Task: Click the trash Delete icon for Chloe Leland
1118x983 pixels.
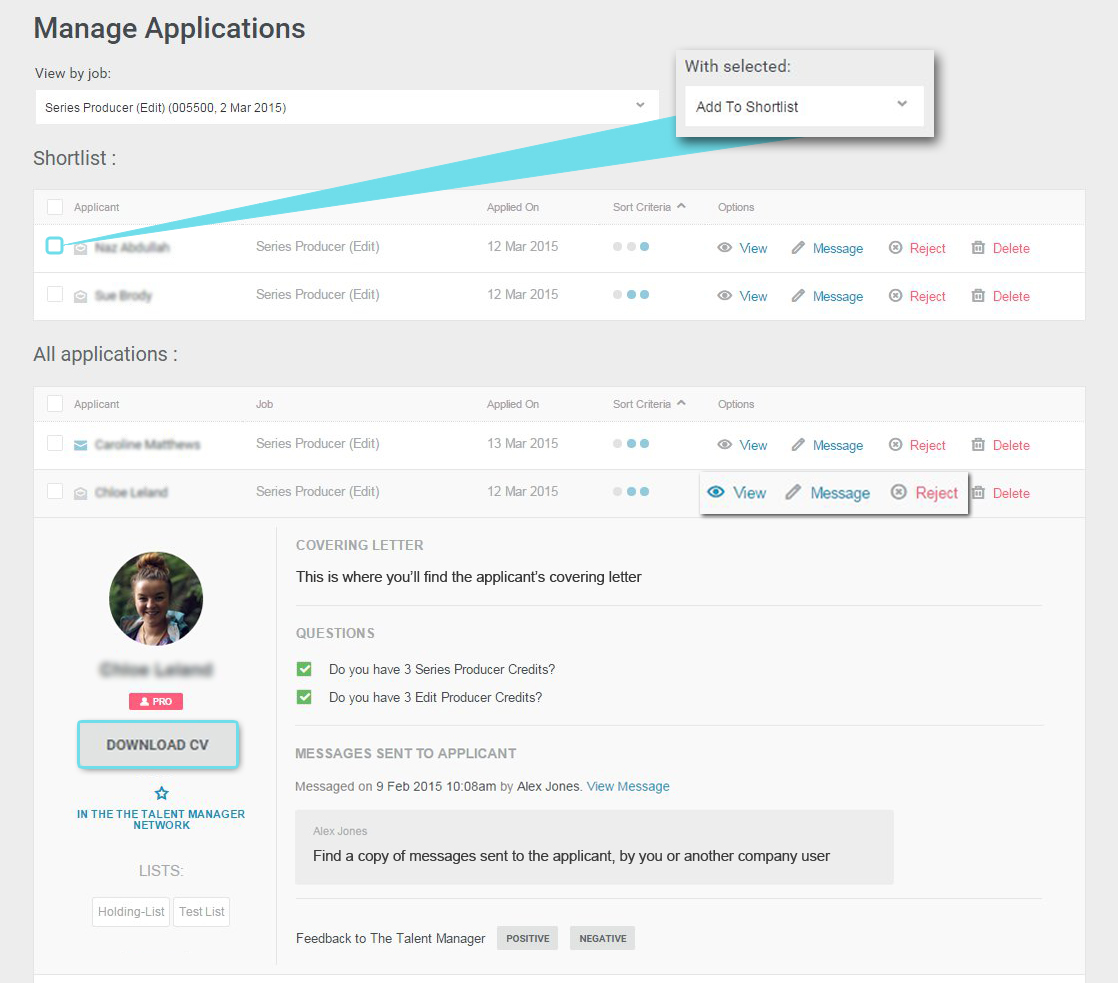Action: pos(978,493)
